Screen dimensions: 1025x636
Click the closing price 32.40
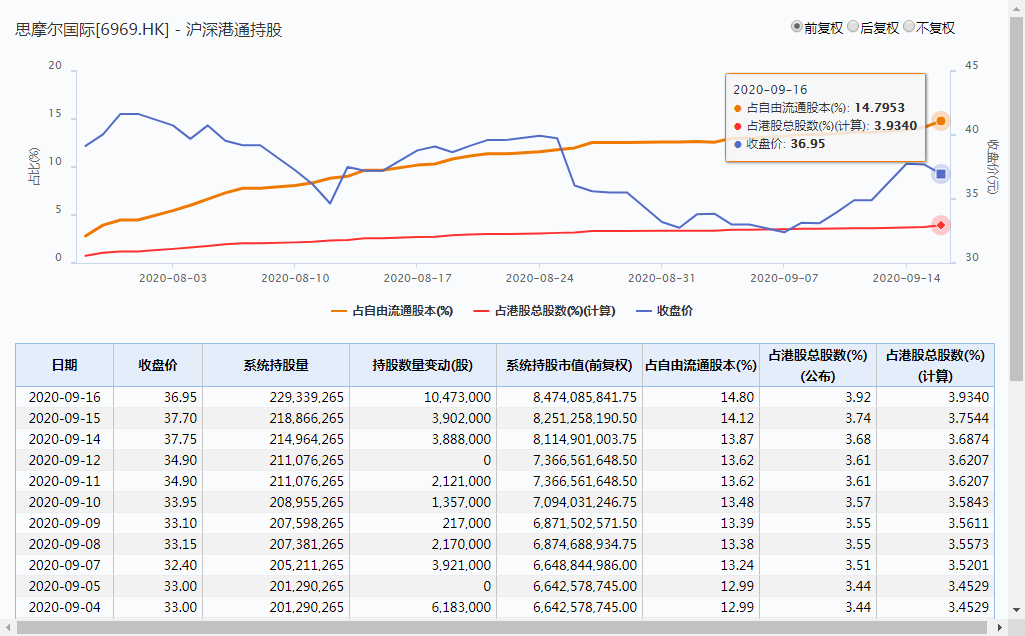[180, 565]
